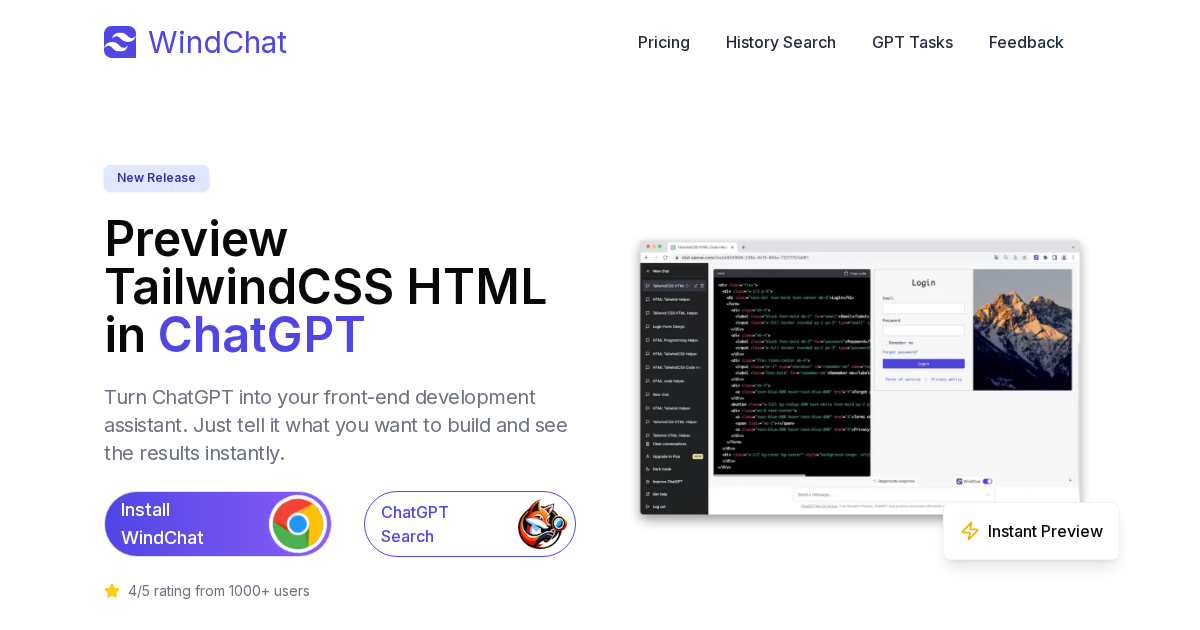Click the ChatGPT Search button
1200x630 pixels.
pos(470,524)
